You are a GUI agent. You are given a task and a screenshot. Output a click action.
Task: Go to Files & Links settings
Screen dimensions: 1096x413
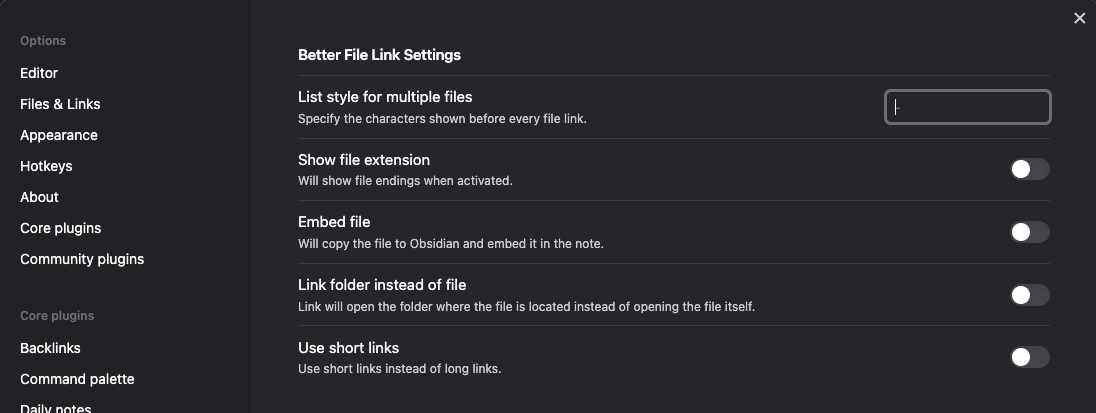click(60, 104)
